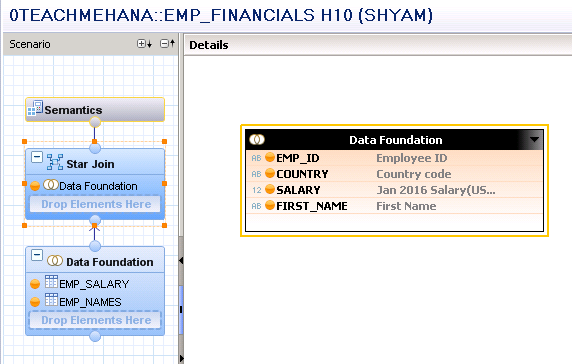Click the AB data type icon for COUNTRY

(x=256, y=174)
